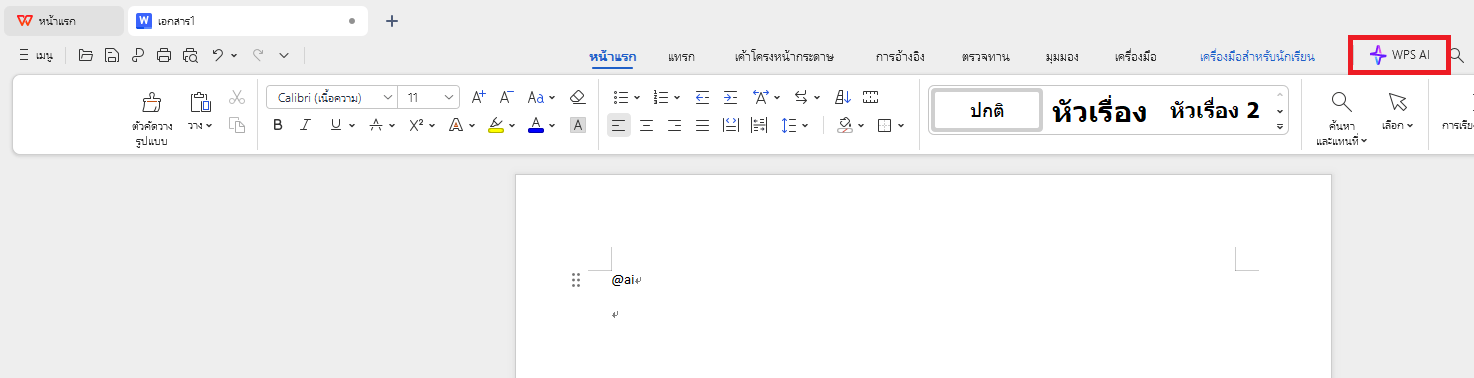The width and height of the screenshot is (1474, 378).
Task: Click Clear Formatting eraser icon
Action: click(577, 97)
